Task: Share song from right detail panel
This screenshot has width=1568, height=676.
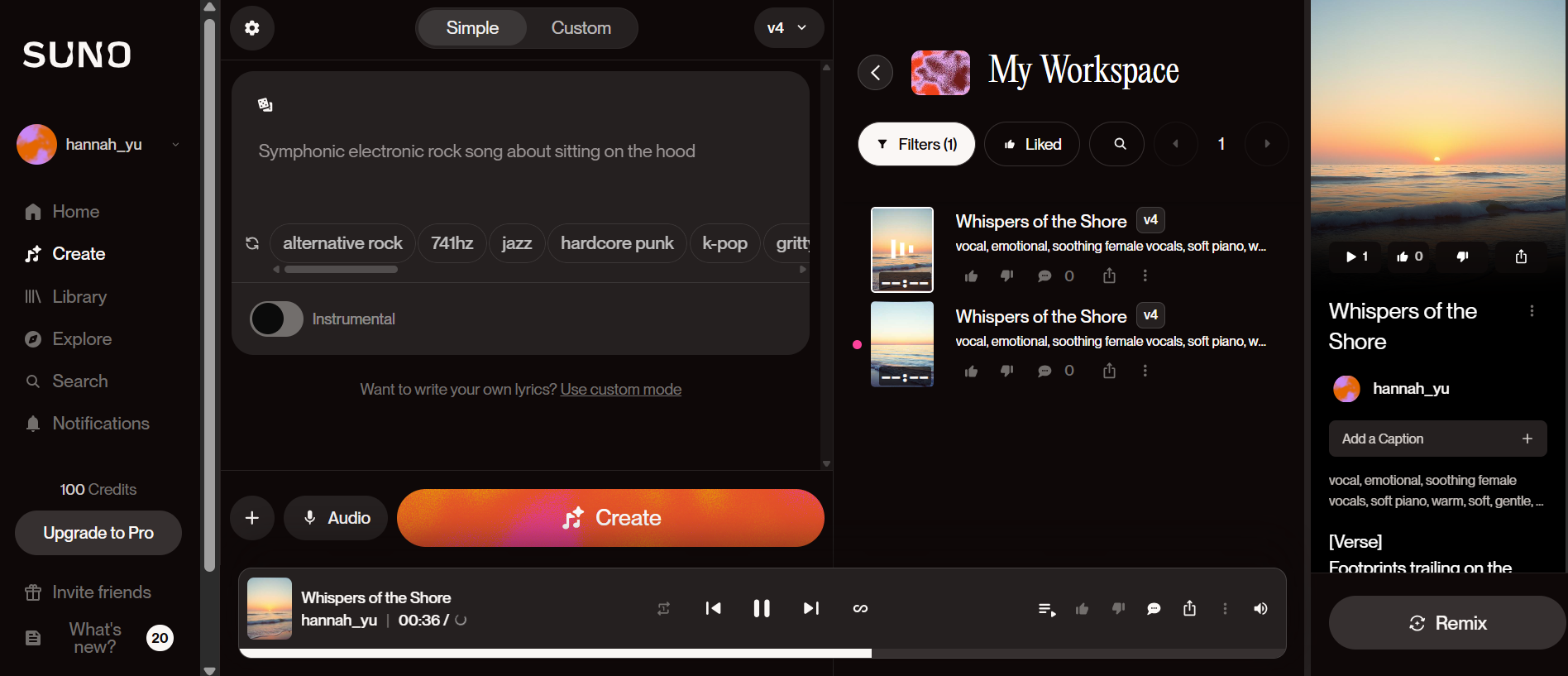Action: point(1521,256)
